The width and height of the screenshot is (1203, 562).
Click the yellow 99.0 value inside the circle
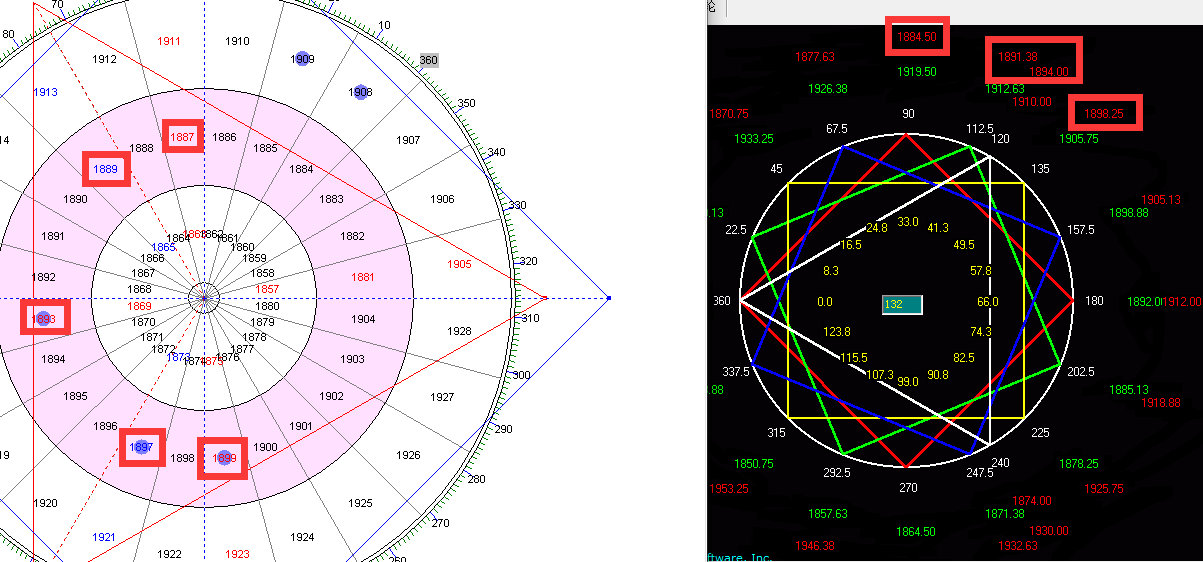pos(908,382)
